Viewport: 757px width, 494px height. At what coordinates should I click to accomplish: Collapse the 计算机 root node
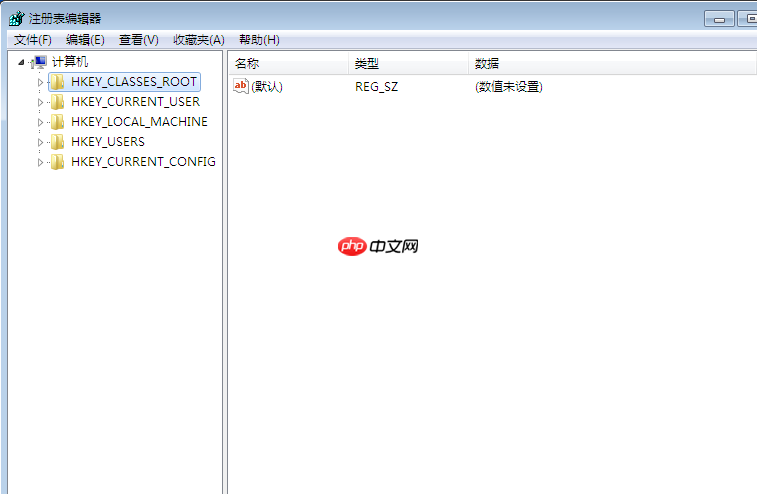(x=21, y=62)
